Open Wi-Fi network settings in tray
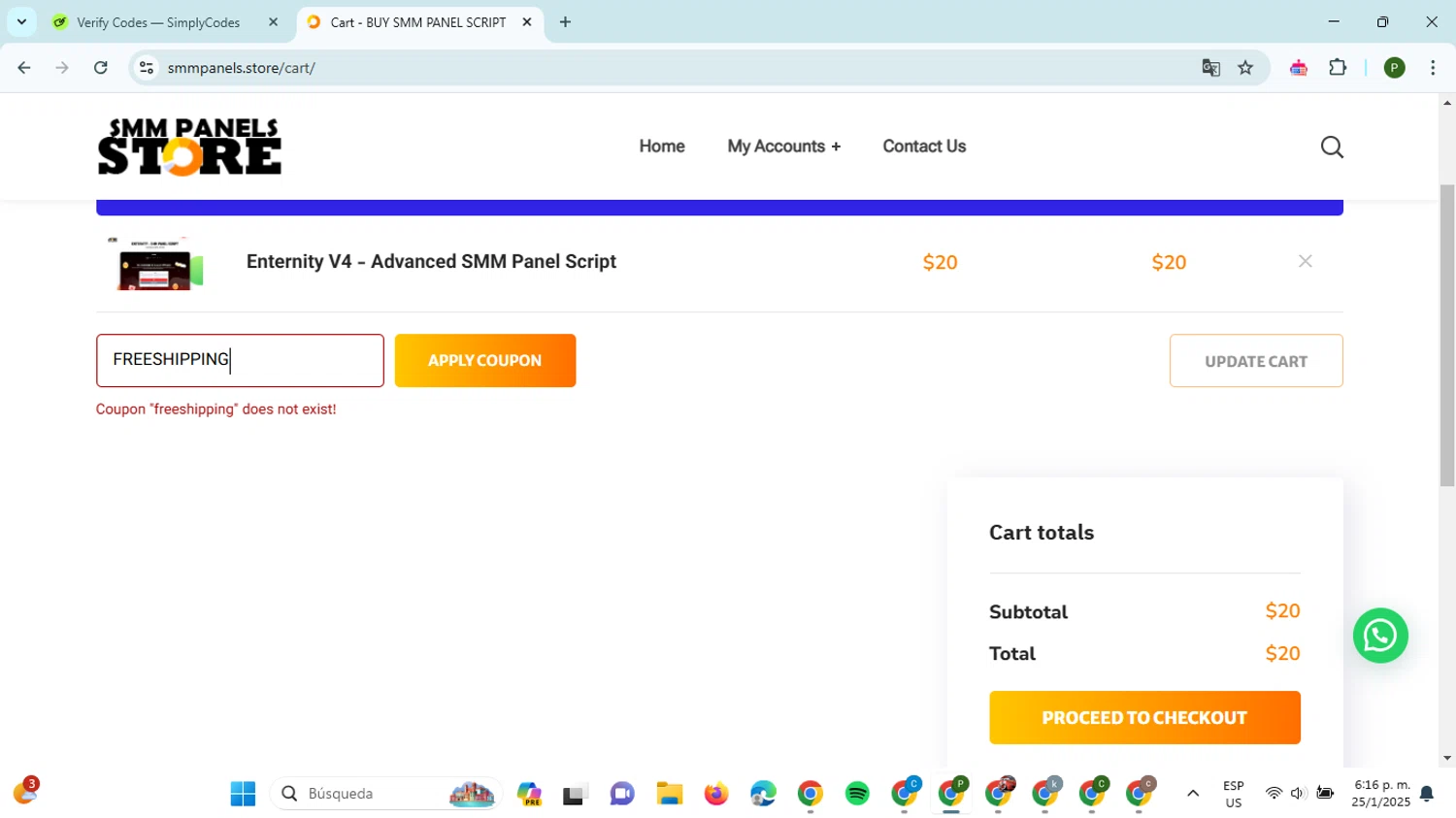Viewport: 1456px width, 818px height. [1274, 794]
